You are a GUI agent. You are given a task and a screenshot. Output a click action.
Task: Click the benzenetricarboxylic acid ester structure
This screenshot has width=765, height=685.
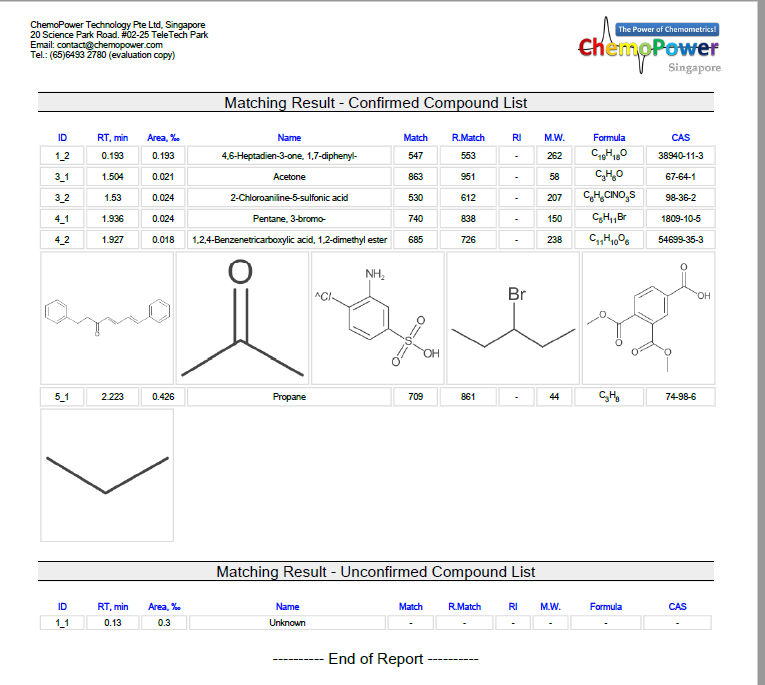click(648, 317)
